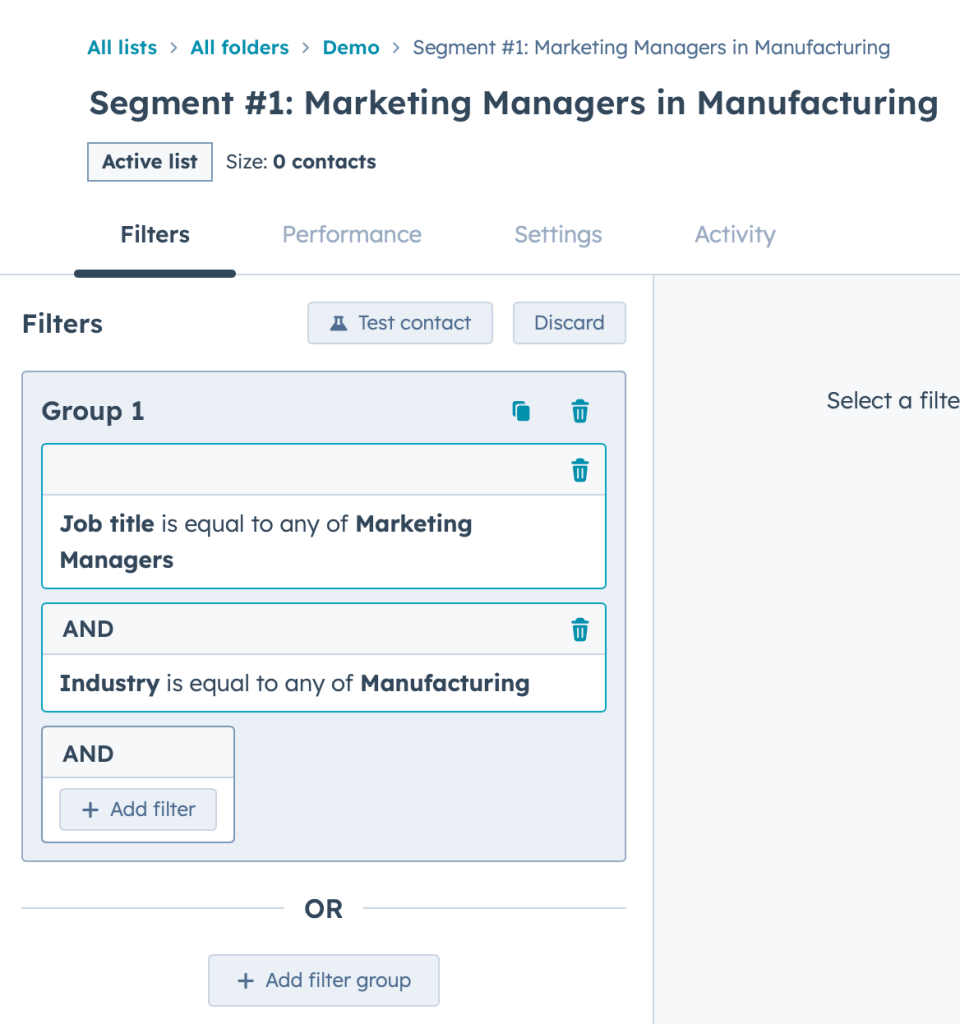Edit the Industry Manufacturing filter
This screenshot has width=960, height=1024.
324,683
